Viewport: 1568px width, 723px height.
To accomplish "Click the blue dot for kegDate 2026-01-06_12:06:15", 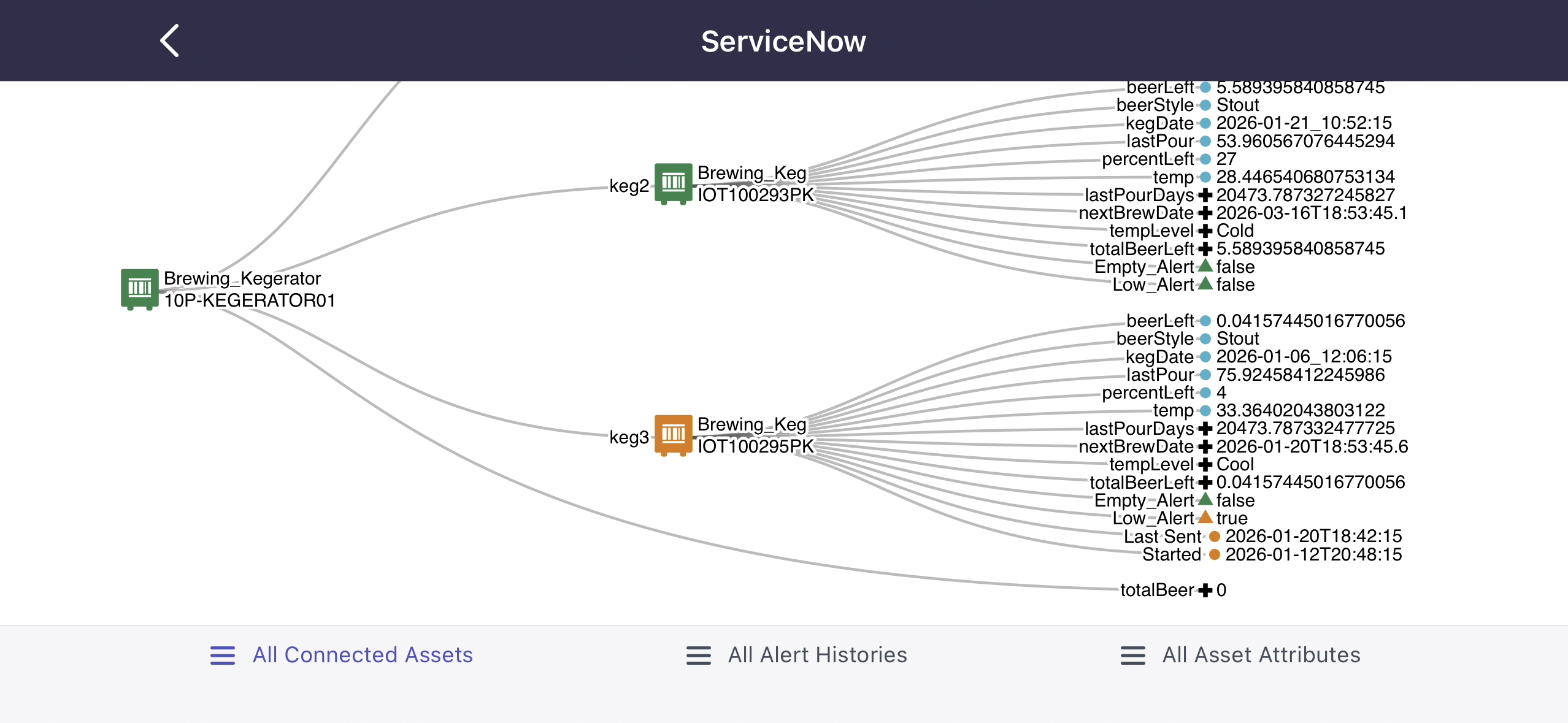I will click(x=1205, y=357).
